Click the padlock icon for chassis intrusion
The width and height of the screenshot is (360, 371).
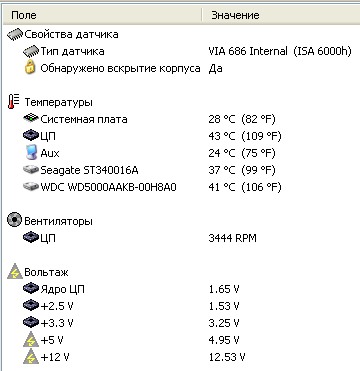[x=30, y=68]
